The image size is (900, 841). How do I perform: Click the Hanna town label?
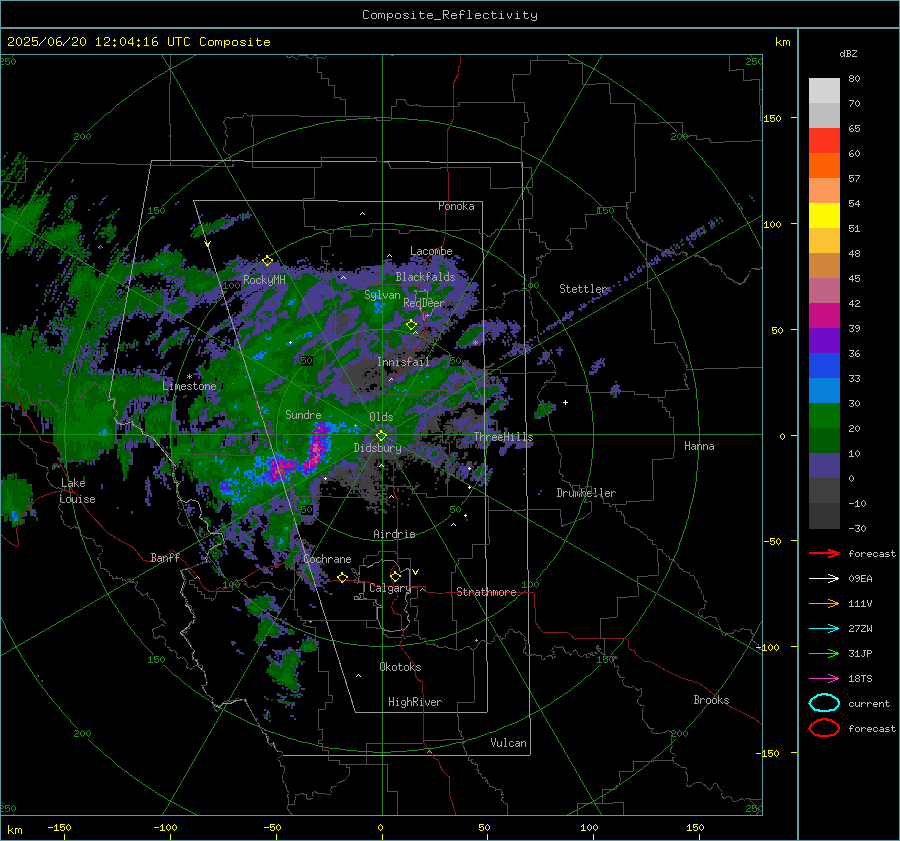tap(699, 446)
